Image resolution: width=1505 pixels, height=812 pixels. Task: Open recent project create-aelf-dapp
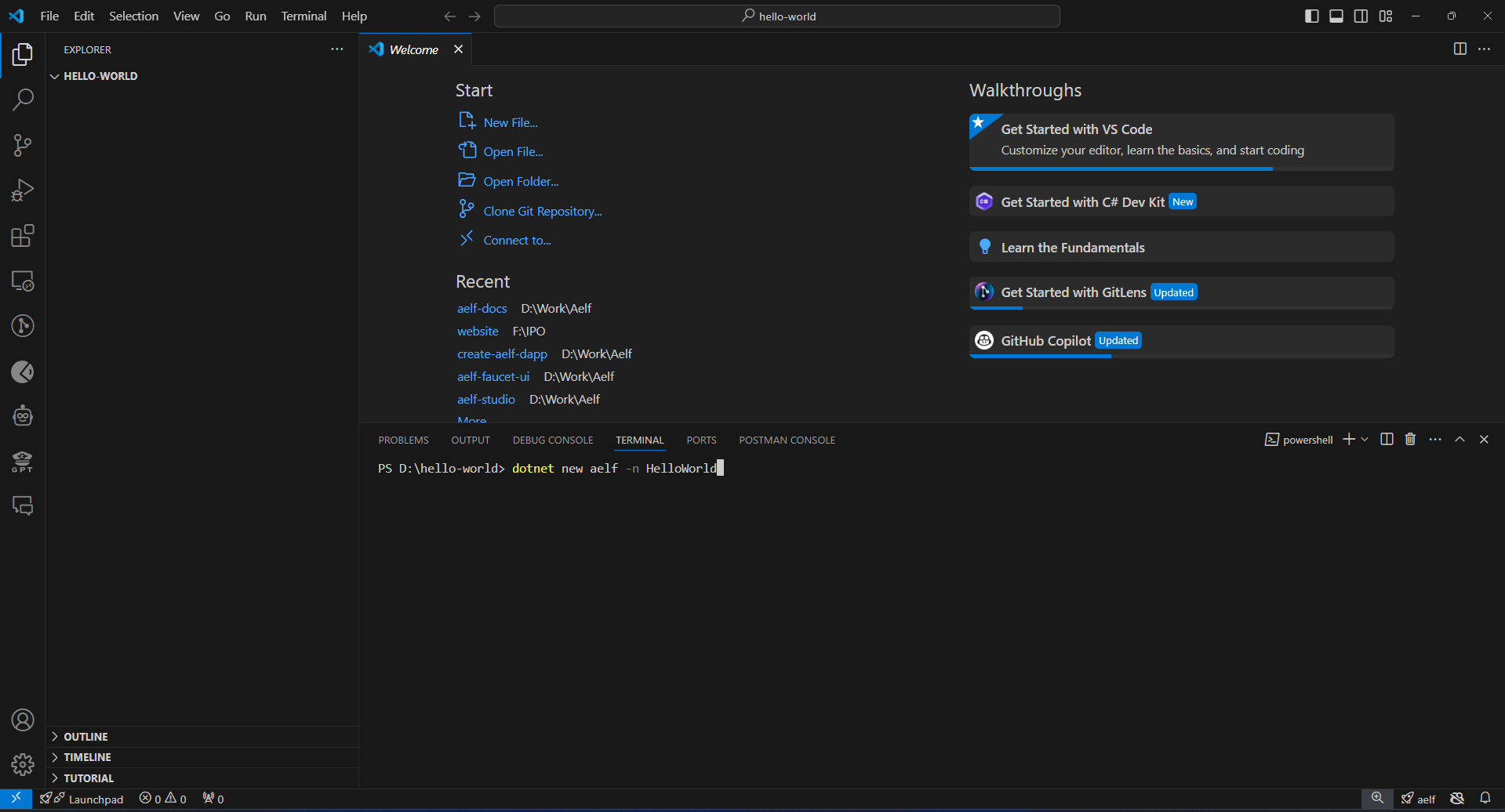click(x=503, y=353)
